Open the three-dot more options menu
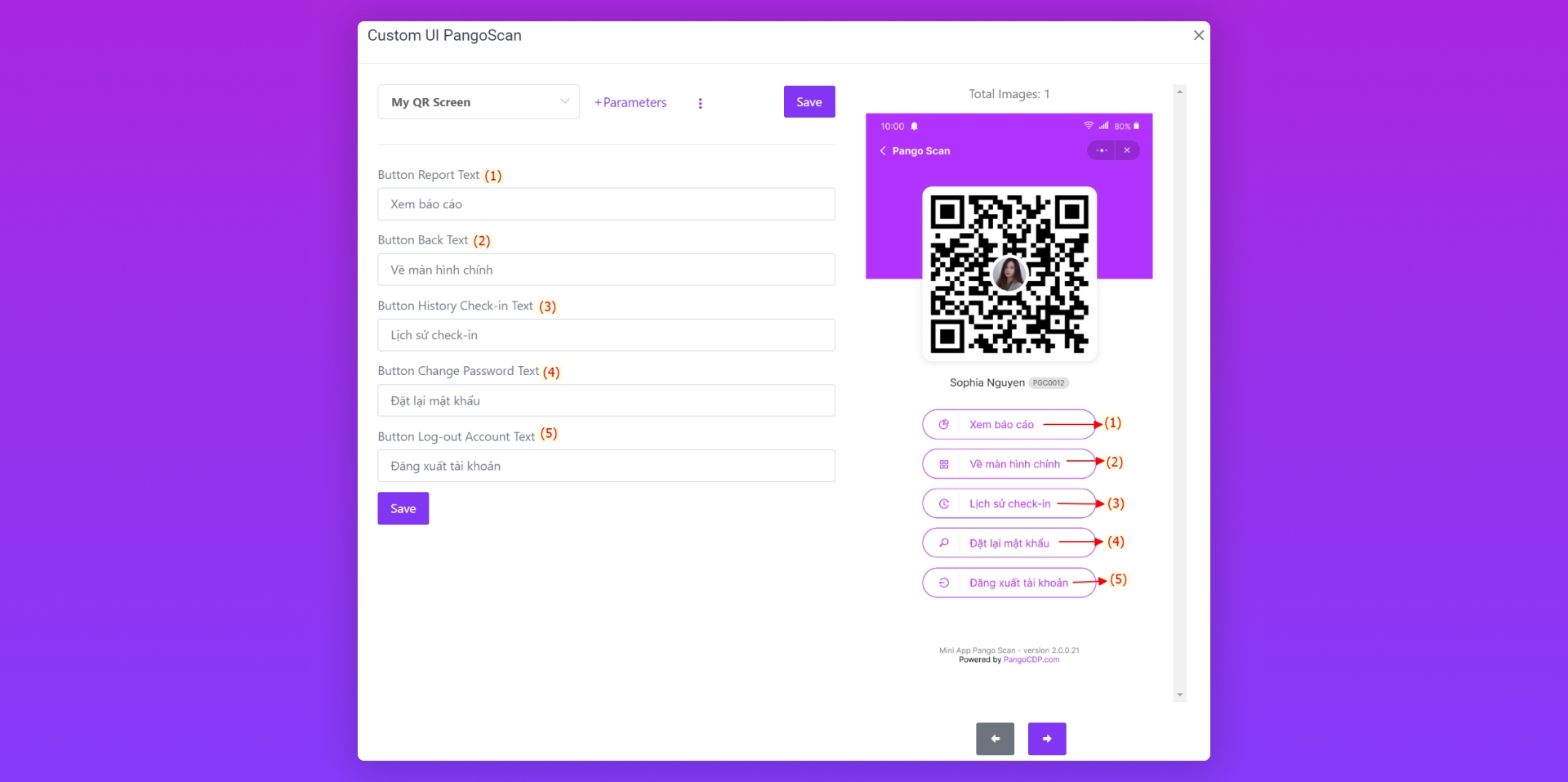Viewport: 1568px width, 782px height. (x=700, y=103)
